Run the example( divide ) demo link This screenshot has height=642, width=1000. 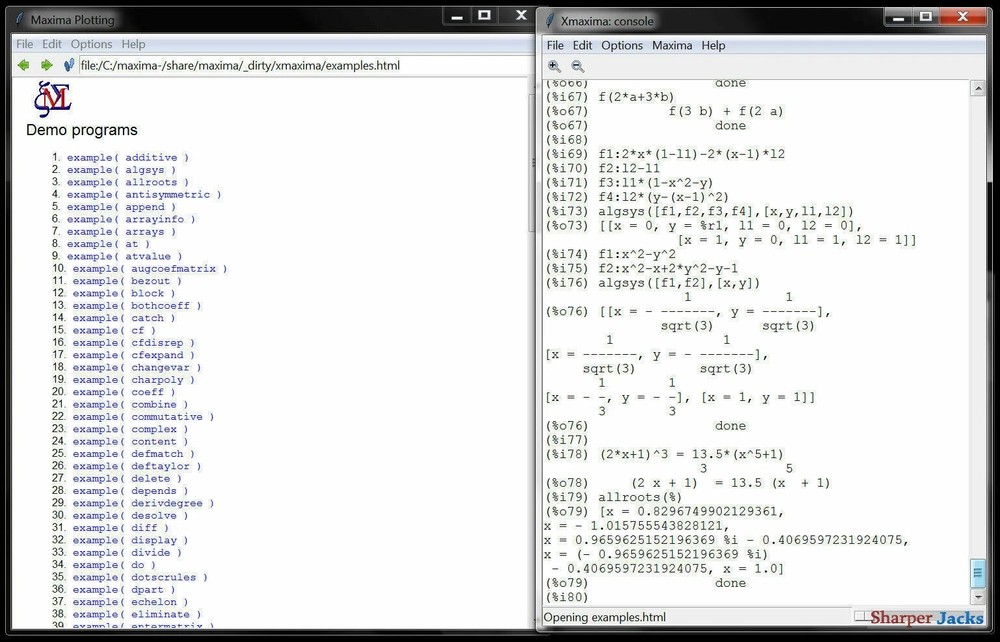(x=127, y=552)
